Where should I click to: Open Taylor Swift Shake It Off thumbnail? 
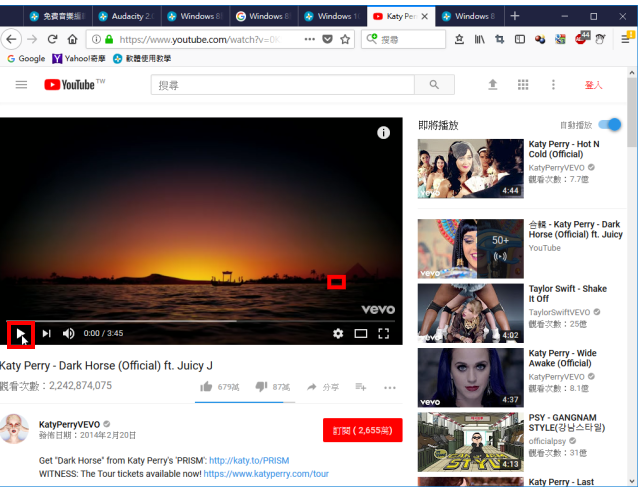470,313
